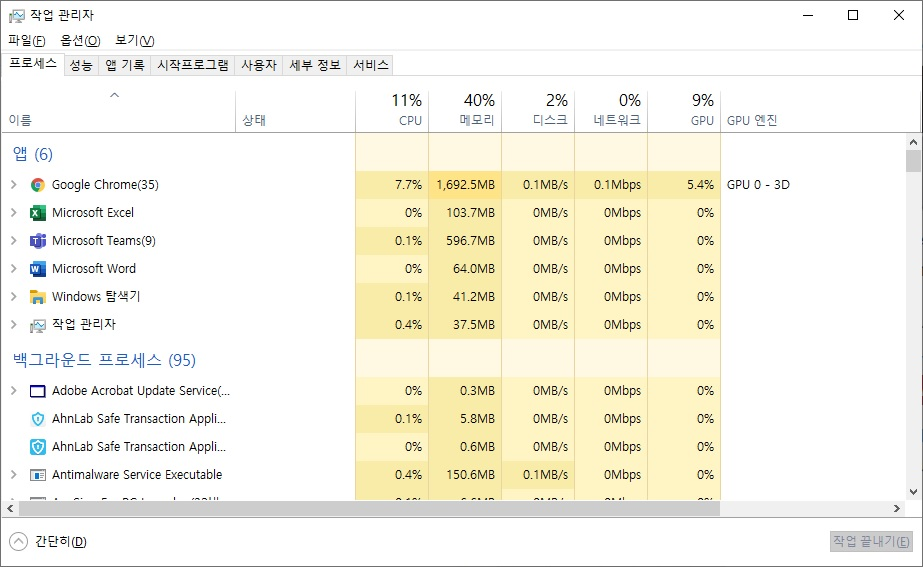923x567 pixels.
Task: Click the Google Chrome icon in process list
Action: pyautogui.click(x=38, y=185)
